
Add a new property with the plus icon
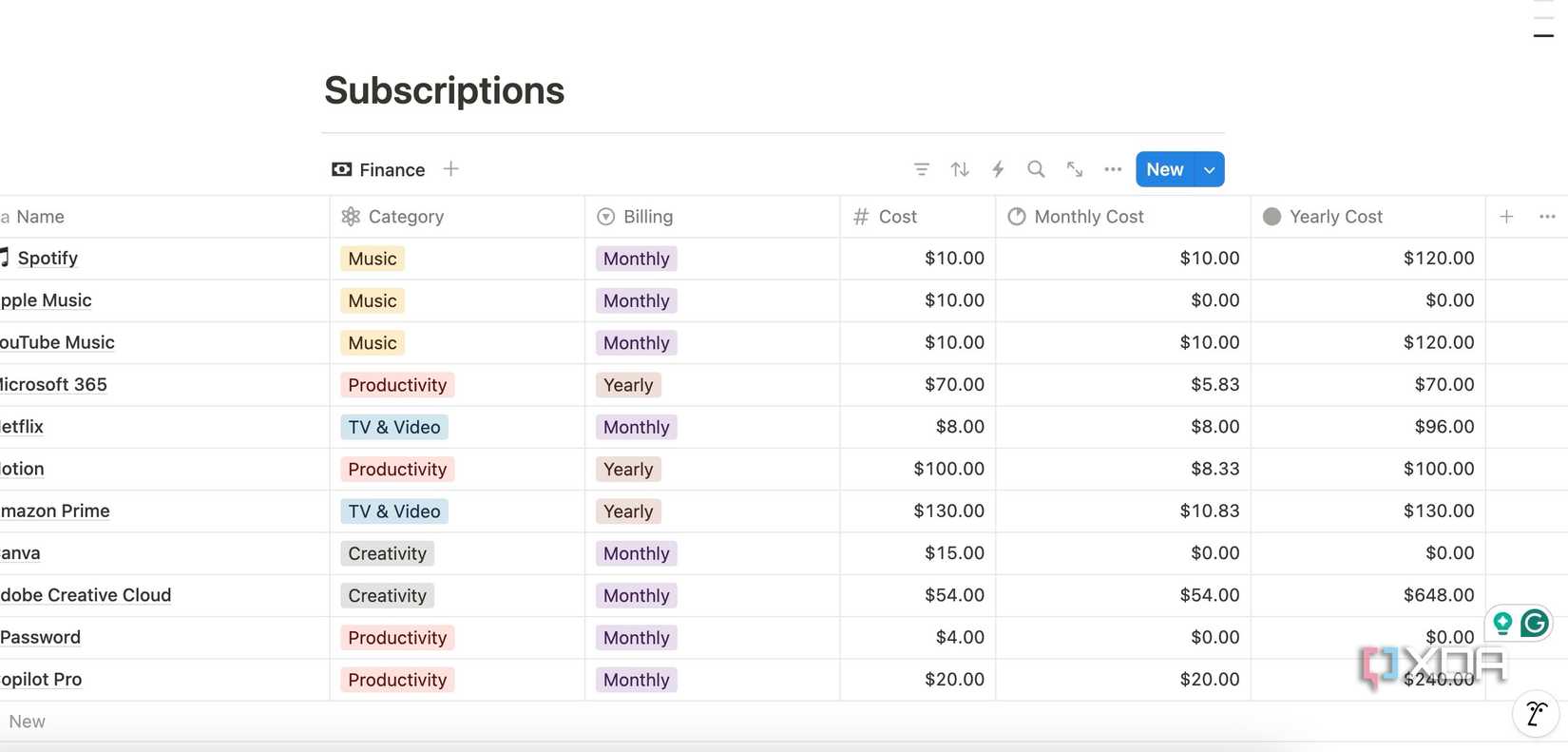(x=1506, y=216)
